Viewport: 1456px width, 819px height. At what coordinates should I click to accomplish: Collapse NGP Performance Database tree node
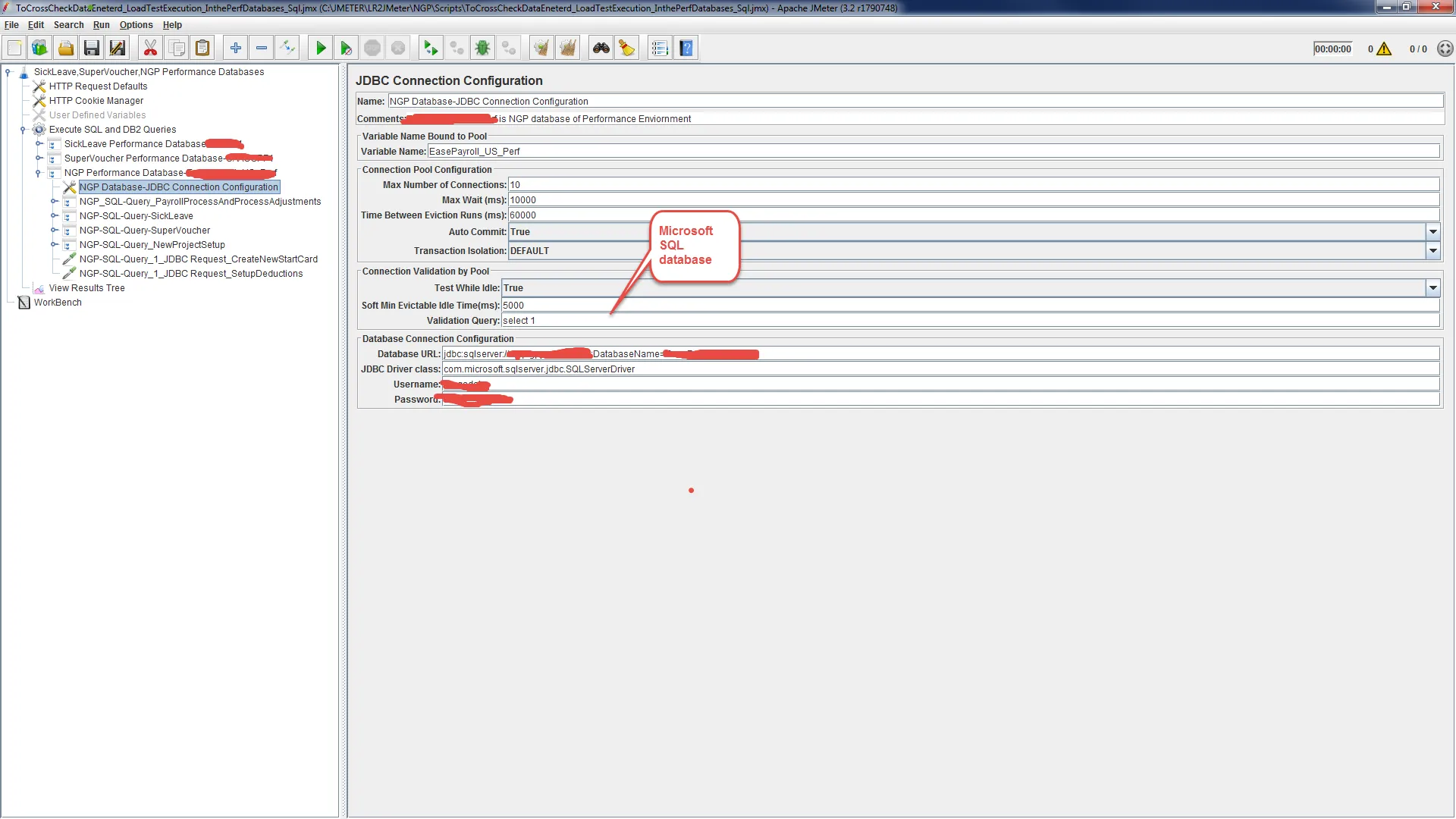[38, 173]
